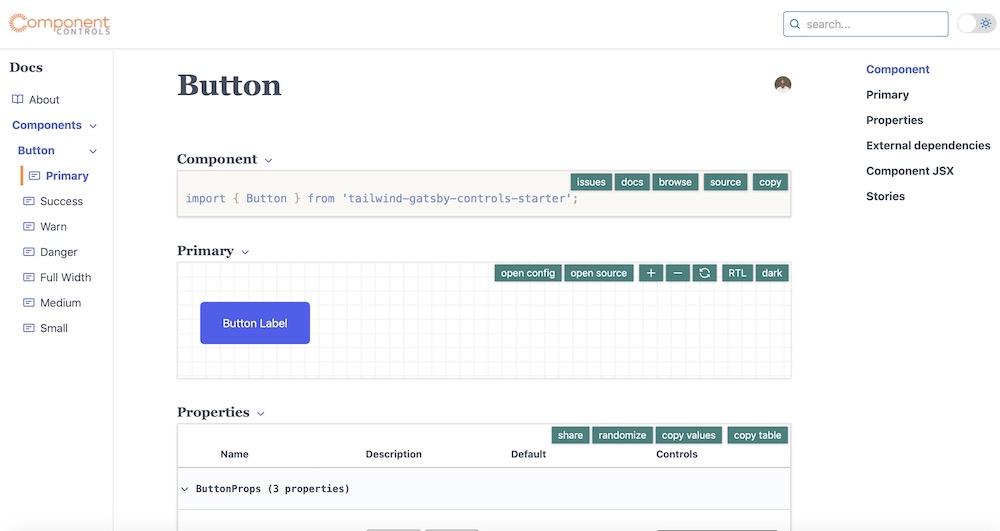1000x531 pixels.
Task: Collapse the Components sidebar section
Action: (93, 126)
